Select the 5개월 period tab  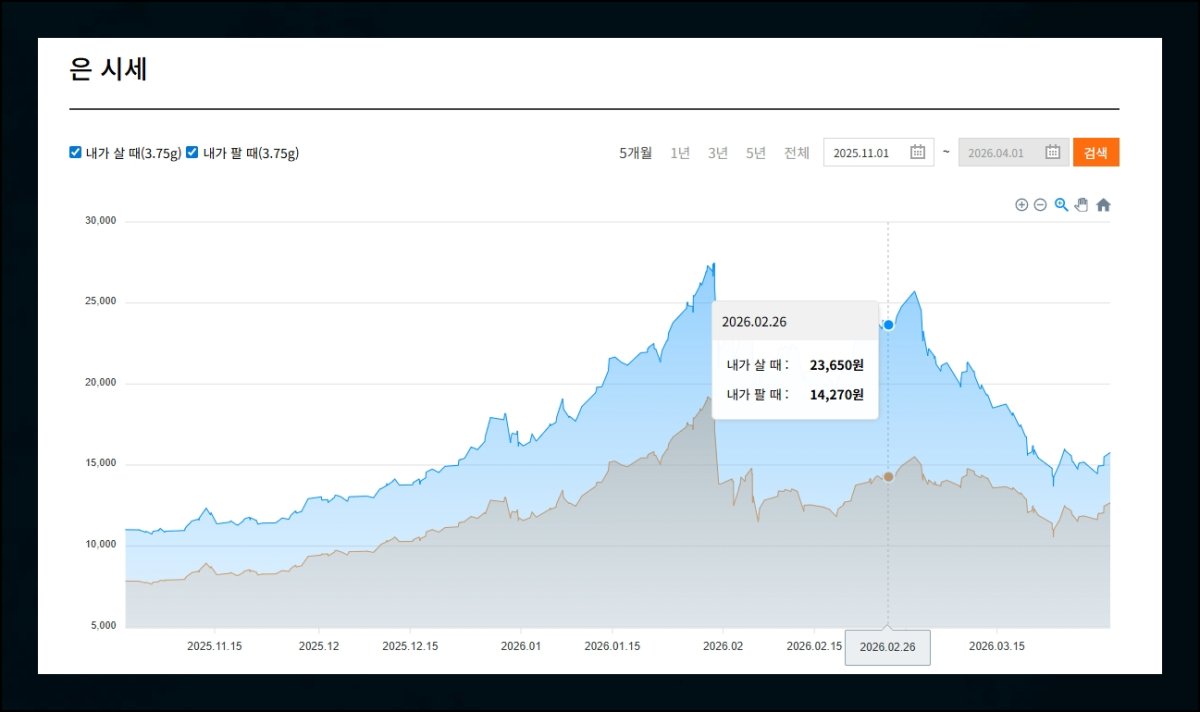tap(635, 153)
